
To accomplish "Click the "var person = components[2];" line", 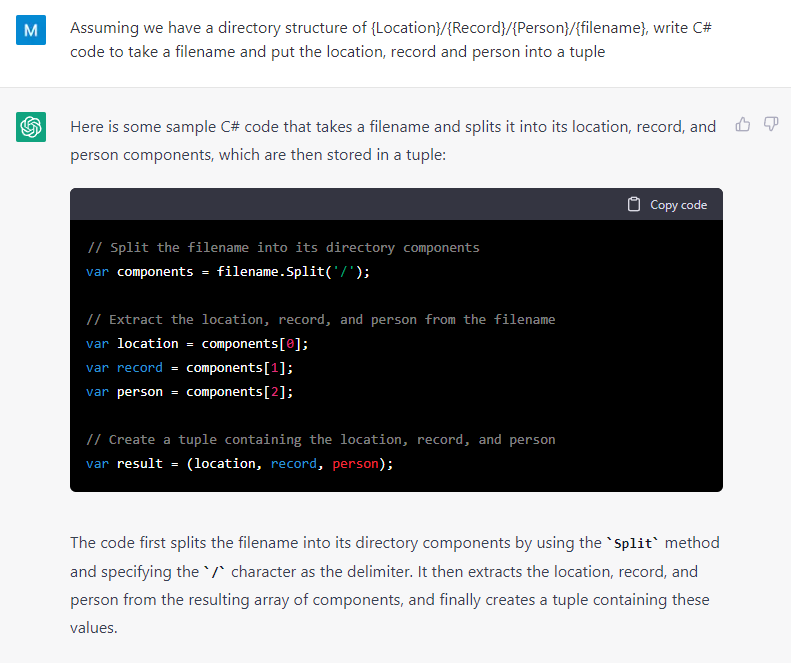I will [x=189, y=391].
